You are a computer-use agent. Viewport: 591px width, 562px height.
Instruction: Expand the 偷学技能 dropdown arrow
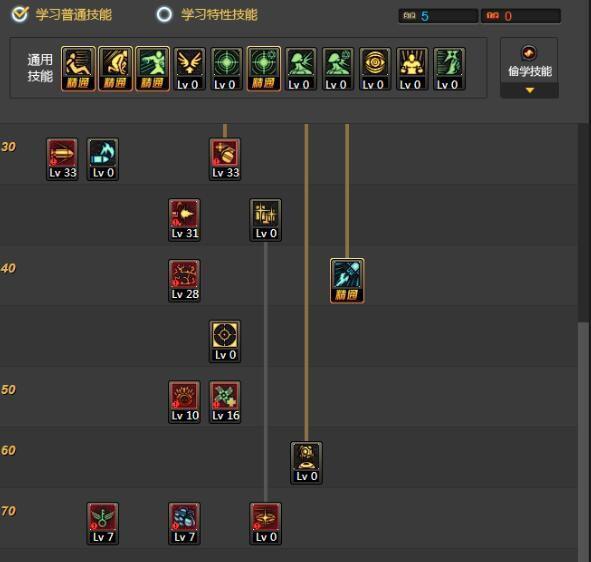point(530,90)
